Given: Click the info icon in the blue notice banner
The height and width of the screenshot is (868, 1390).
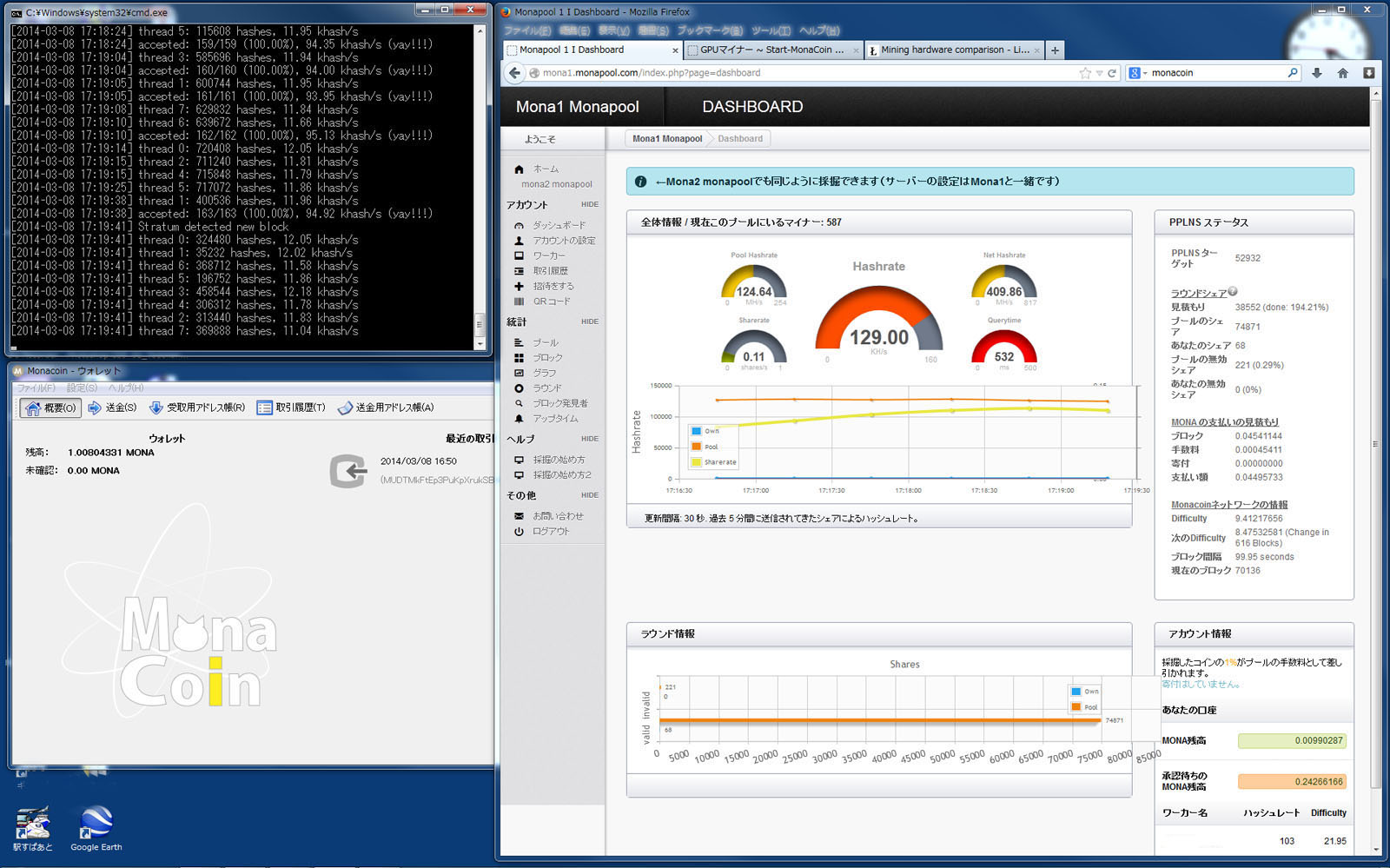Looking at the screenshot, I should (640, 182).
